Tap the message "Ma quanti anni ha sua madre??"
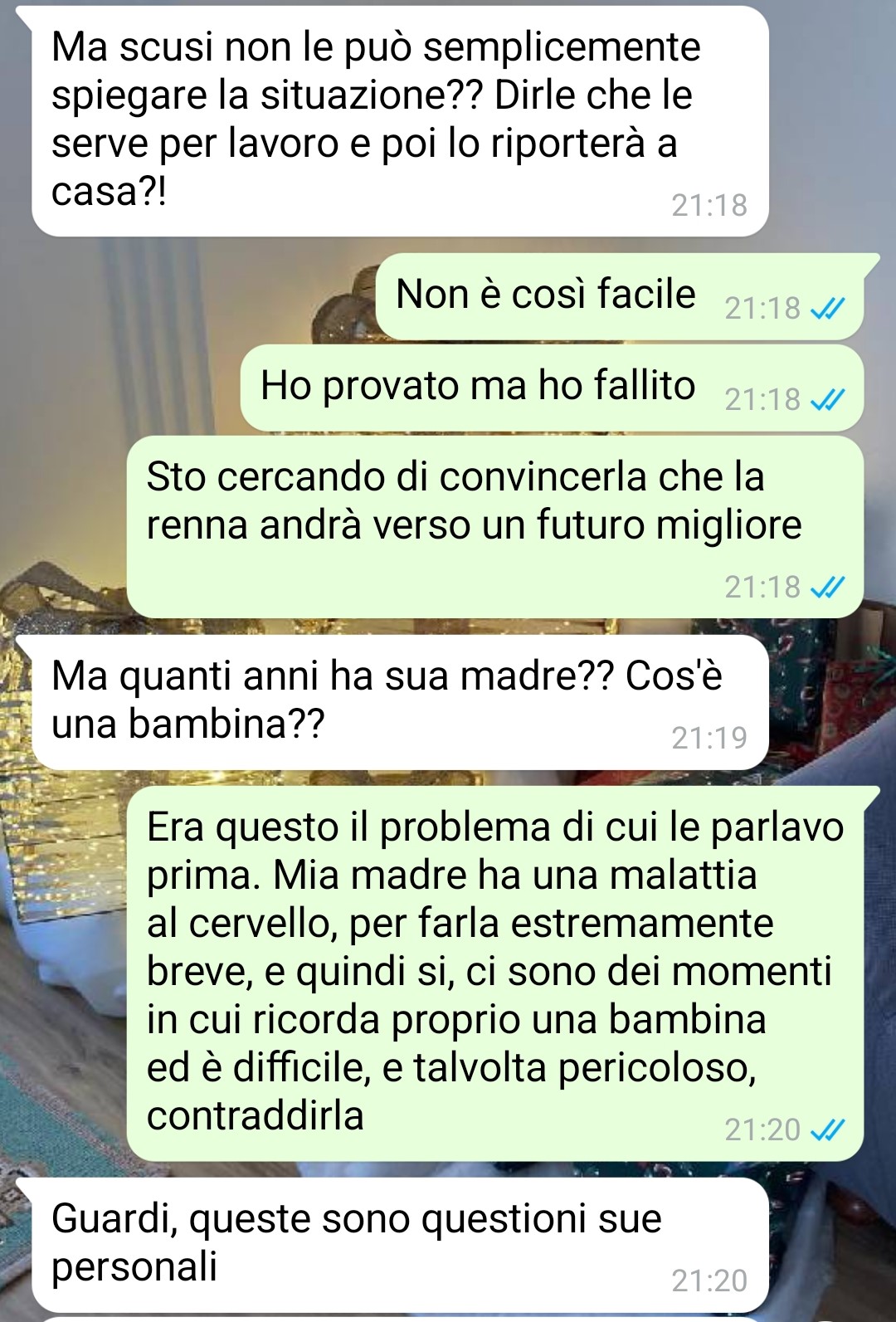The height and width of the screenshot is (1322, 896). (400, 702)
